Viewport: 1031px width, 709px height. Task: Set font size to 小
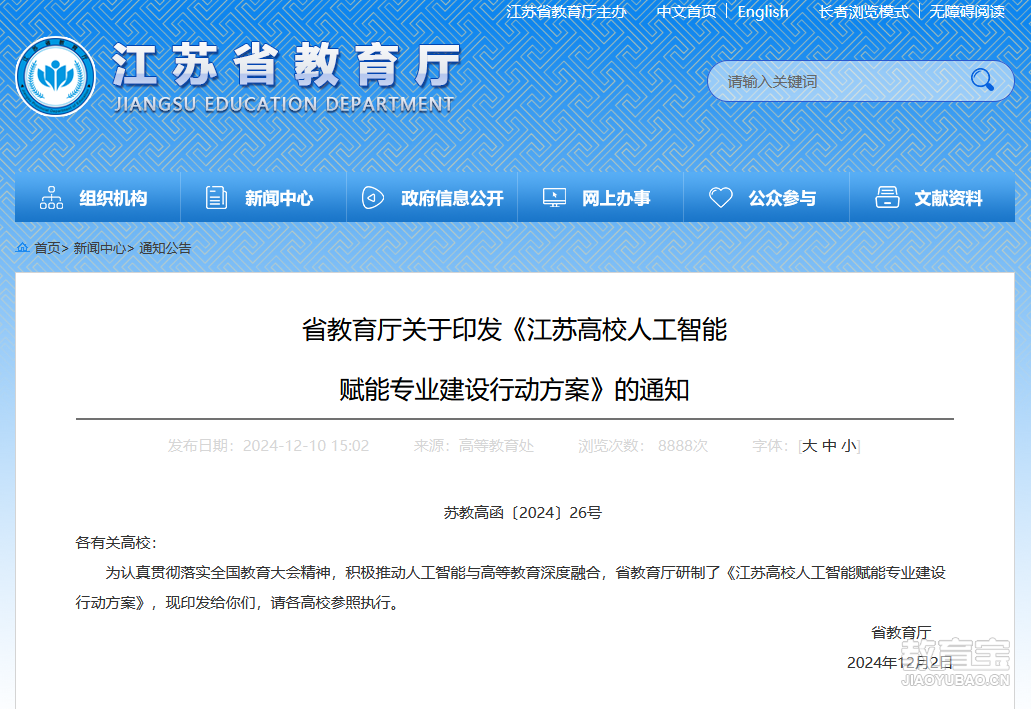[x=848, y=446]
